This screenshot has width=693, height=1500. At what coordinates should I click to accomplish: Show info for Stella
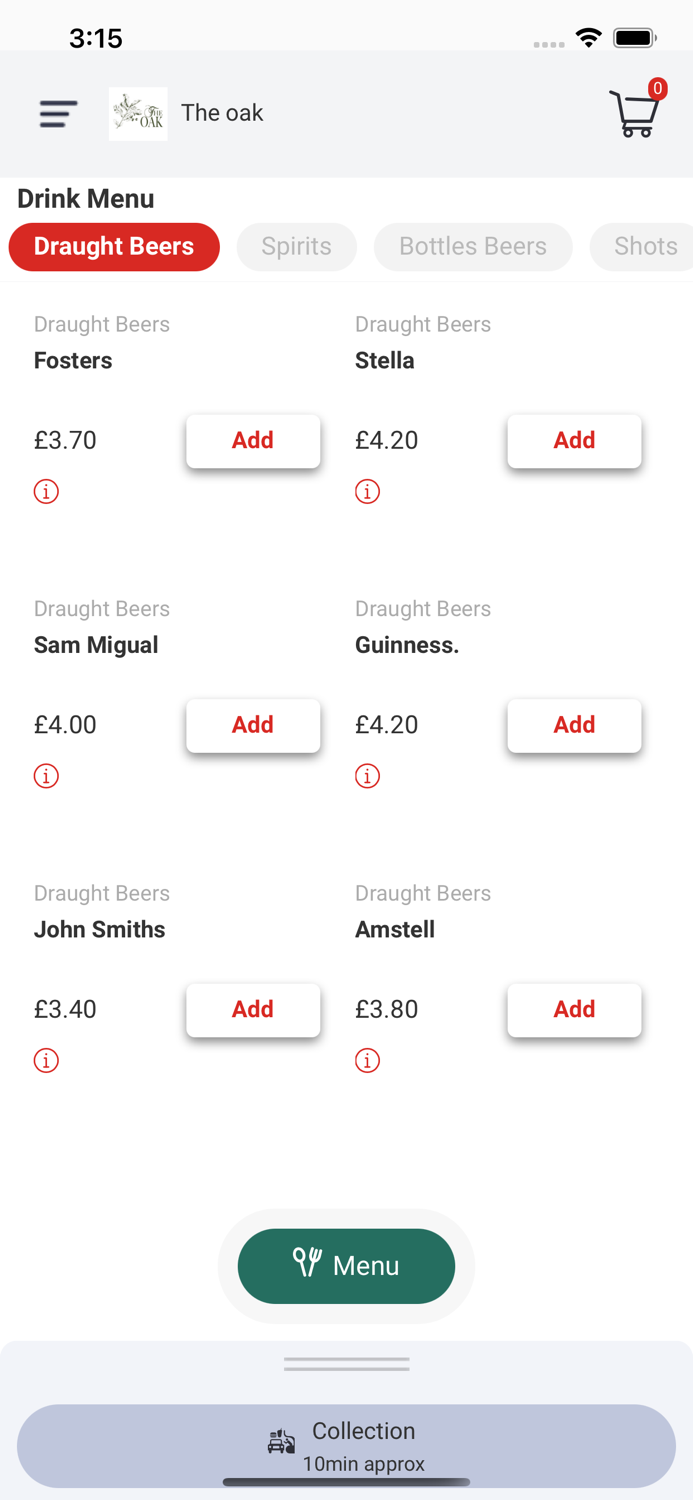(x=367, y=492)
